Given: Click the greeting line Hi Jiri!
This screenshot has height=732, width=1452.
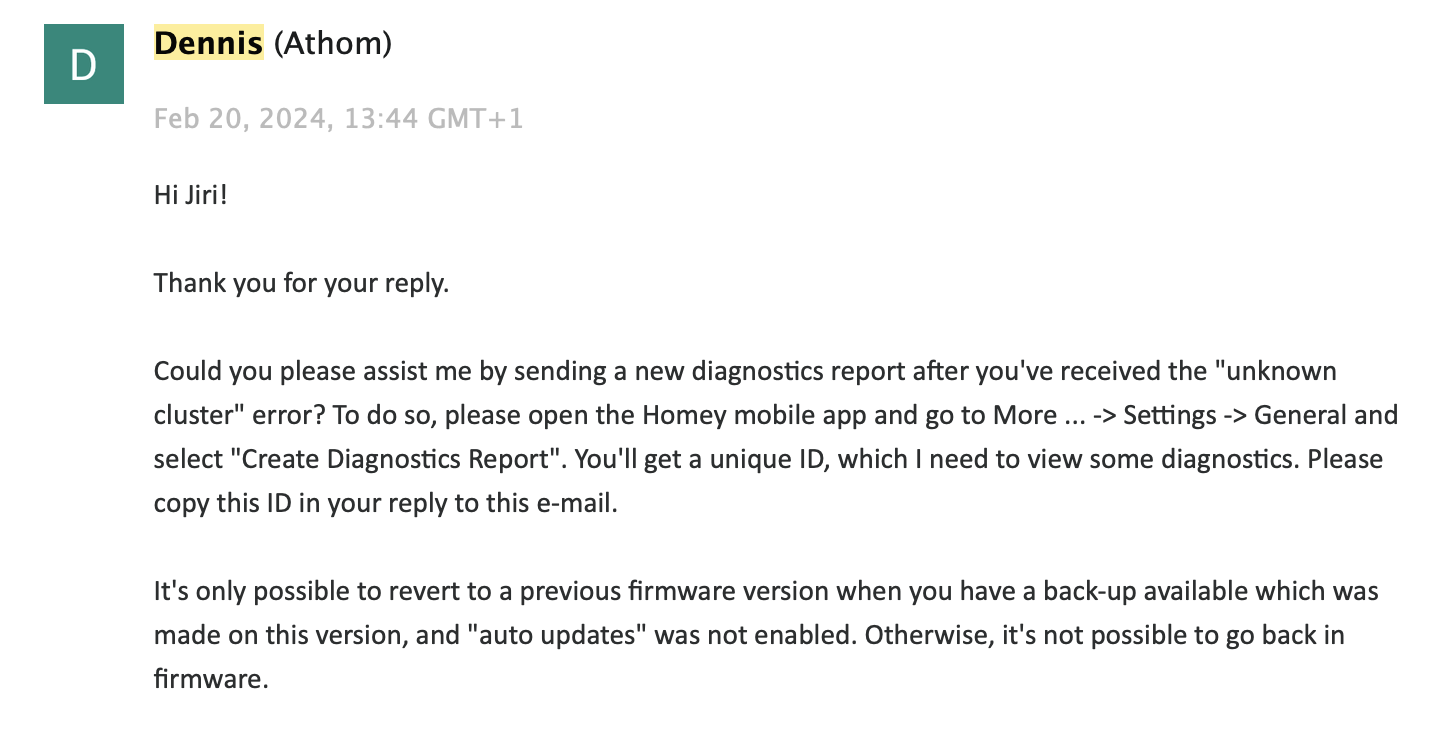Looking at the screenshot, I should (191, 195).
